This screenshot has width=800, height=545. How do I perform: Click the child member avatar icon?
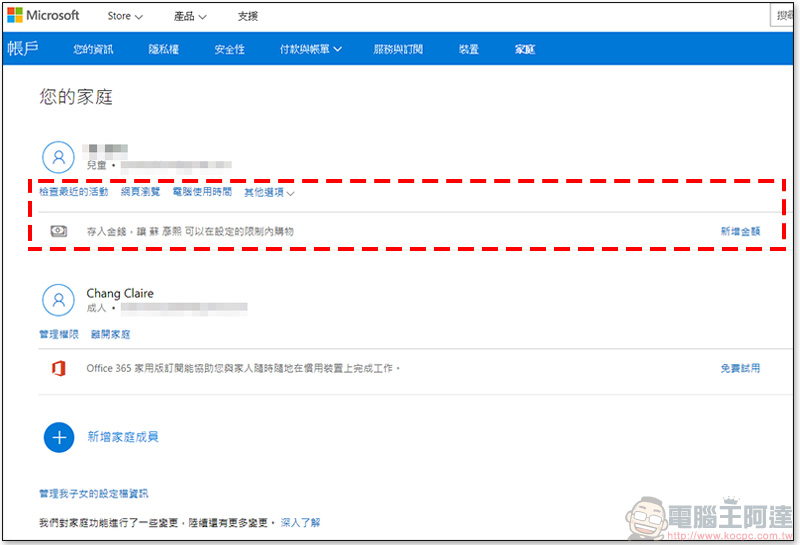pos(59,157)
